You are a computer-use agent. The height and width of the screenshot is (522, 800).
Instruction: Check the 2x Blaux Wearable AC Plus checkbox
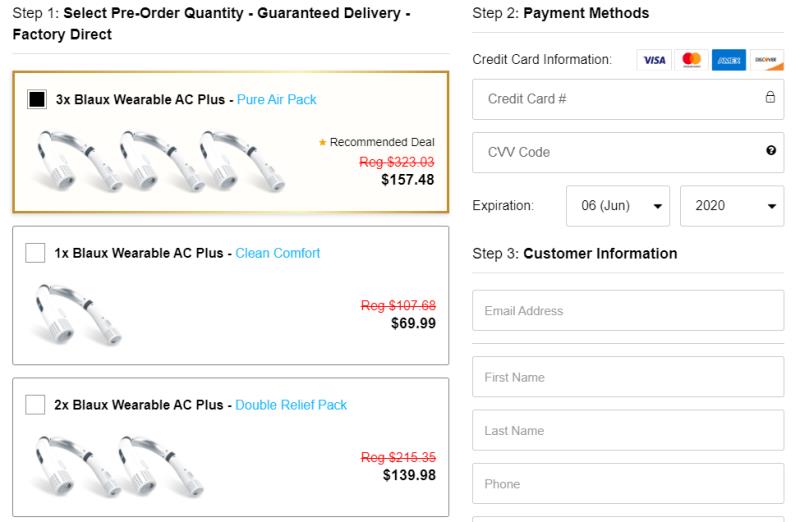pos(36,405)
